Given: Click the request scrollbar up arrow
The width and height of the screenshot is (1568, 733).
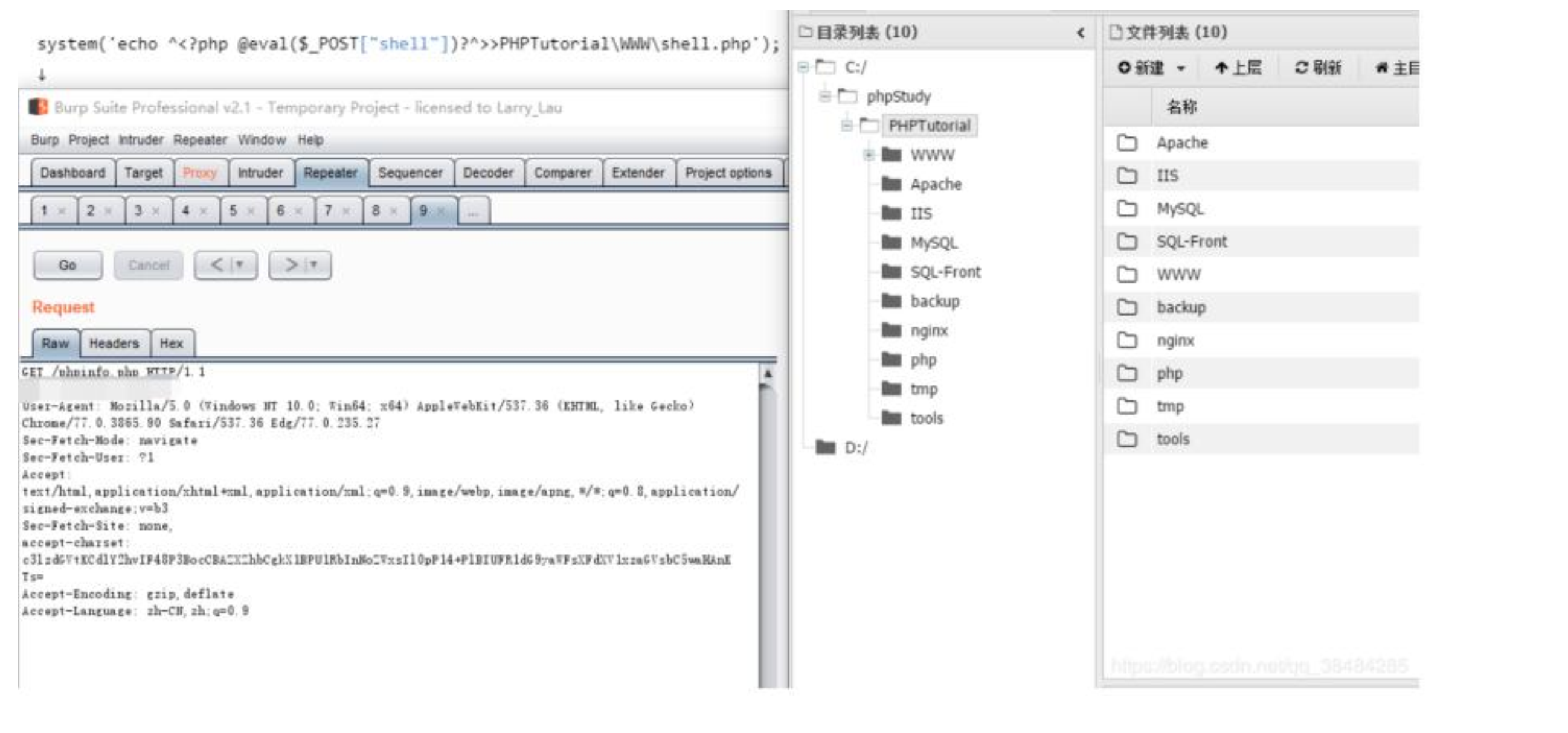Looking at the screenshot, I should pyautogui.click(x=768, y=374).
